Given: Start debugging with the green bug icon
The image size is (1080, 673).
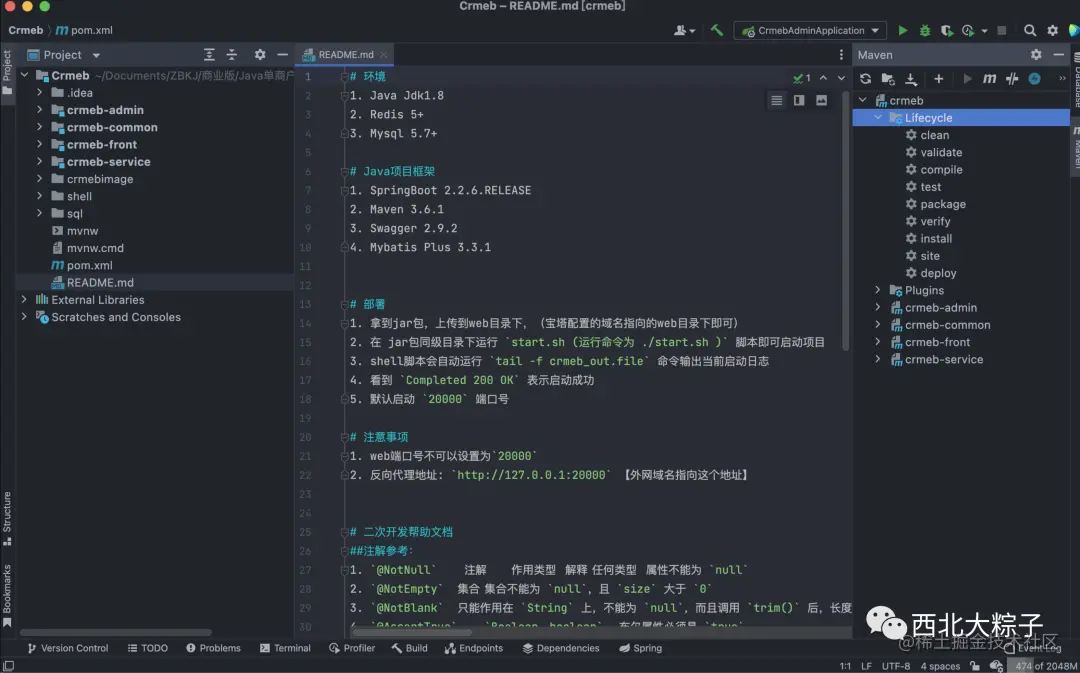Looking at the screenshot, I should click(925, 30).
